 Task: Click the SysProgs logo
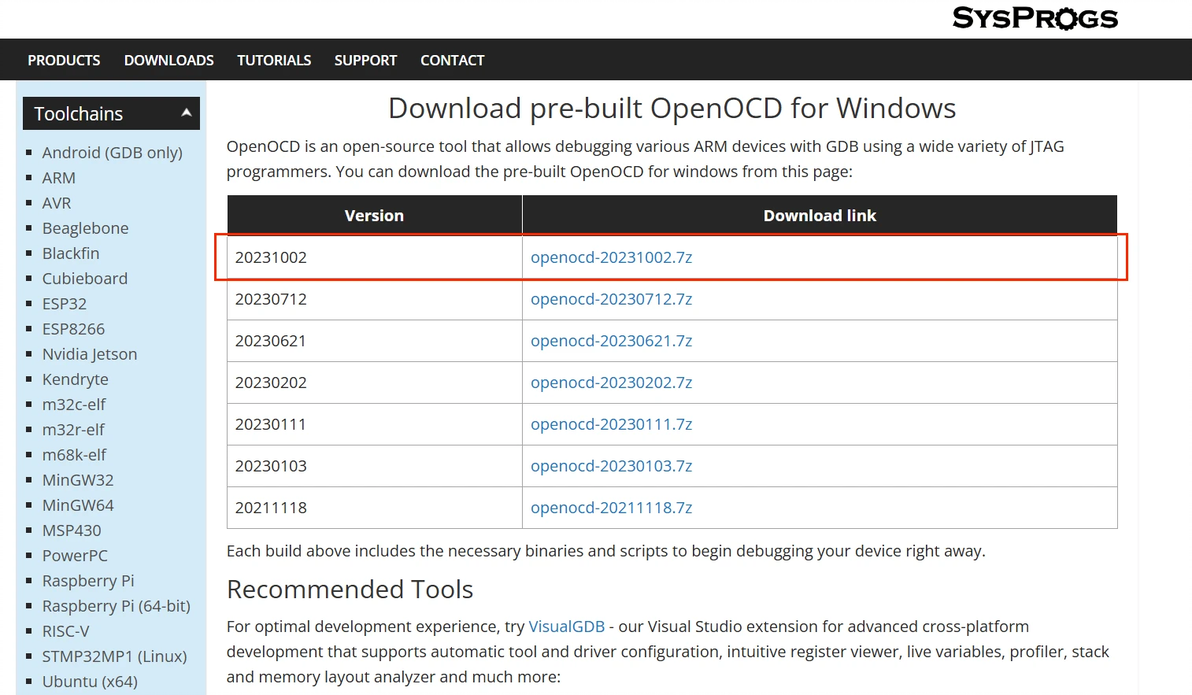click(x=1035, y=18)
